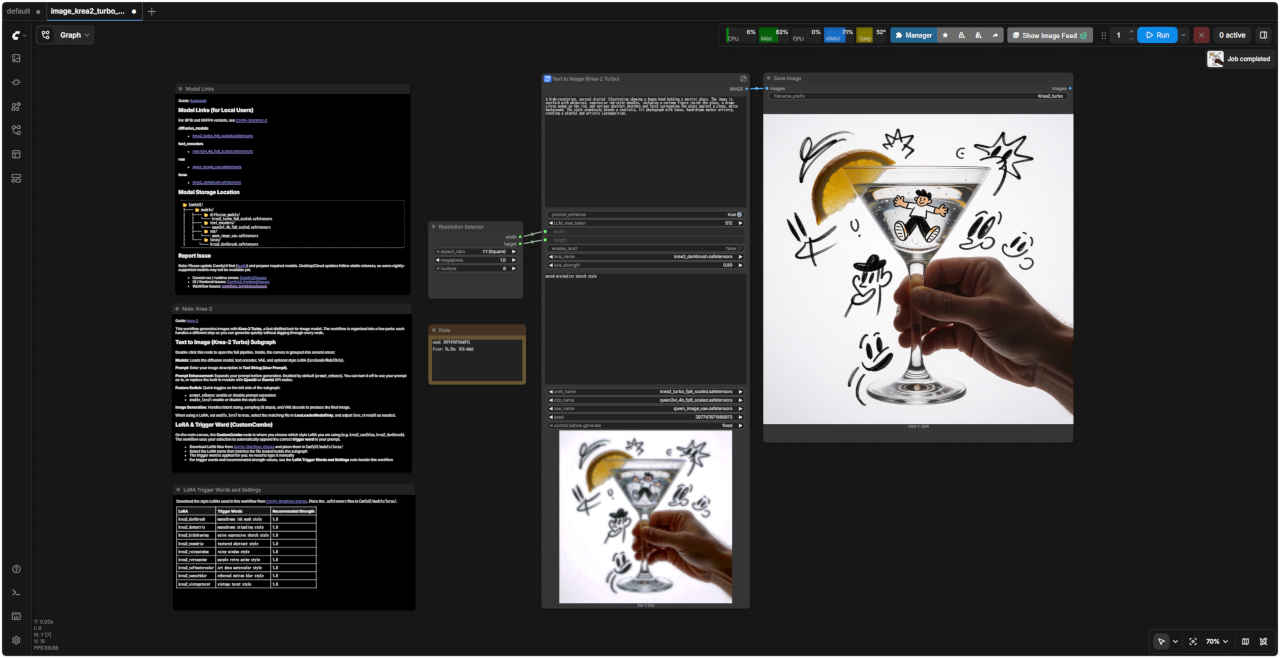Click the multiple value in Resolution Selector
The image size is (1280, 658).
click(475, 268)
